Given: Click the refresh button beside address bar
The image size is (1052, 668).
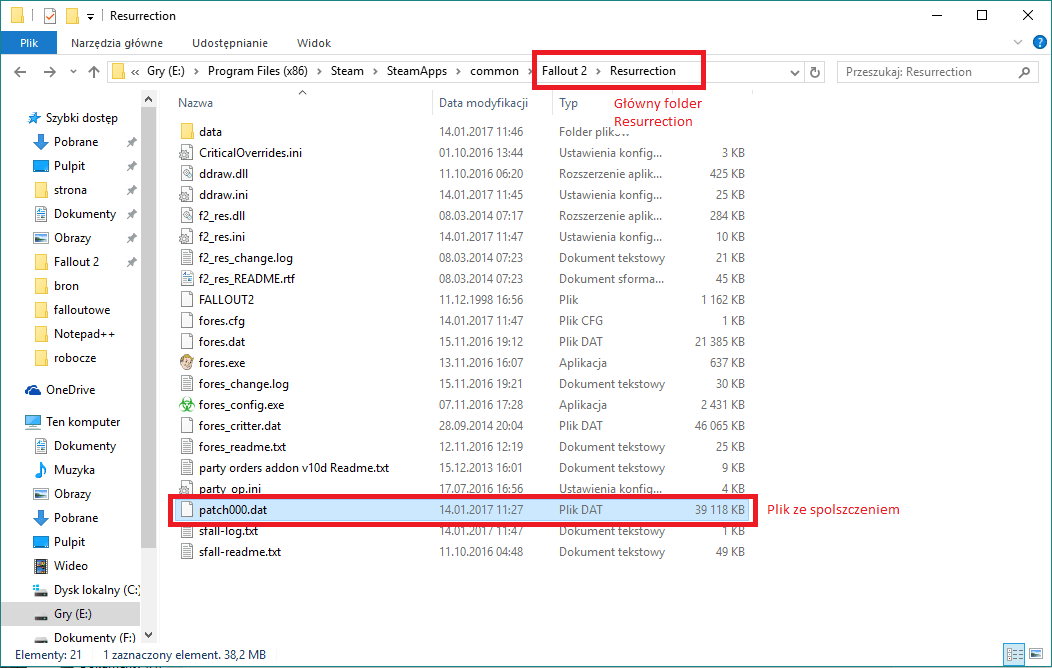Looking at the screenshot, I should pos(815,72).
